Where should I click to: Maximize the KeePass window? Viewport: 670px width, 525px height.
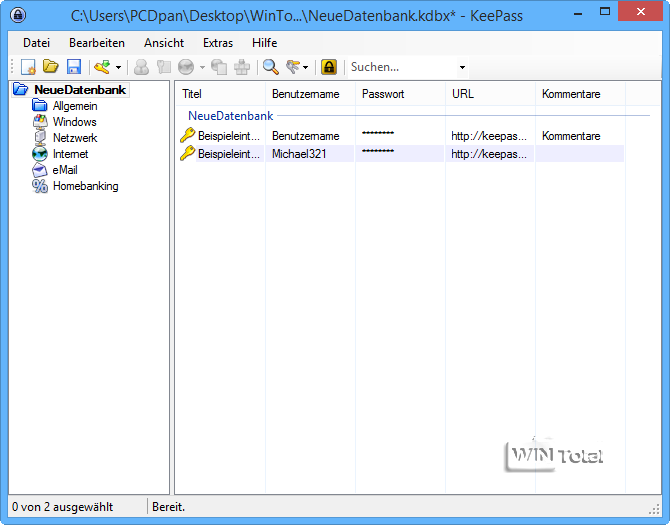click(x=605, y=12)
